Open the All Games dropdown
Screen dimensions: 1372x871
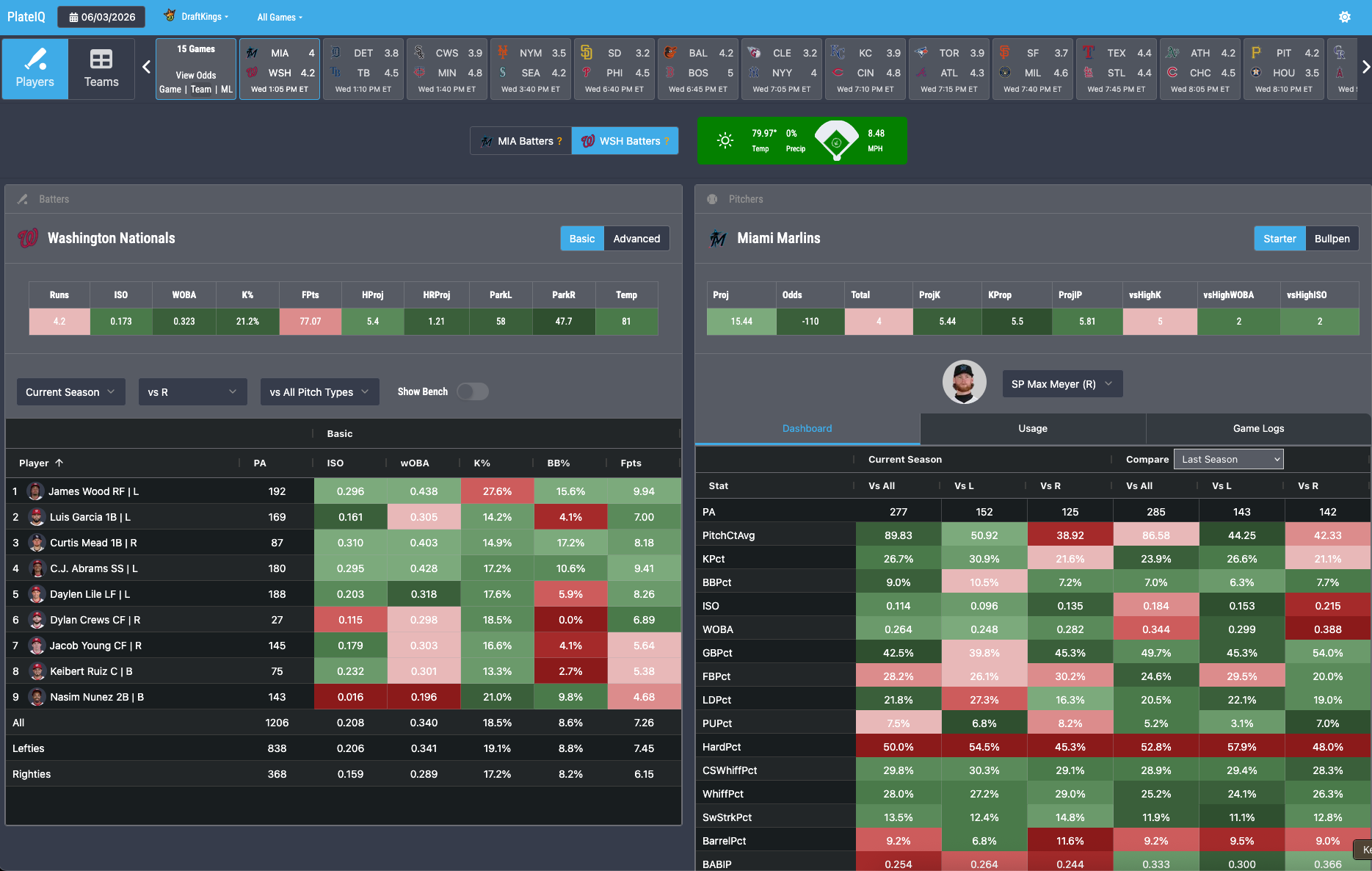(280, 17)
